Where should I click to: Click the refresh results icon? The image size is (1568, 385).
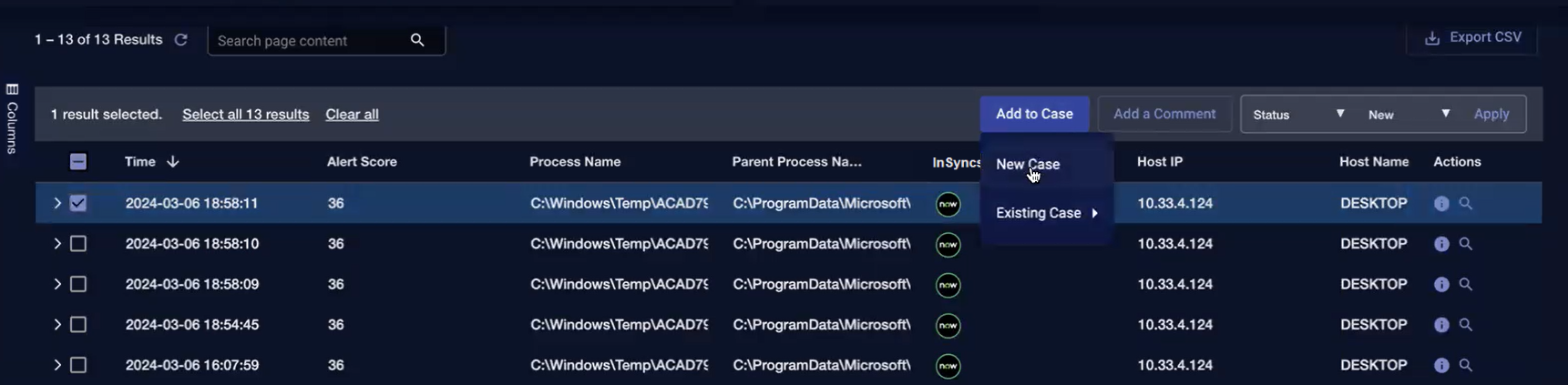click(x=180, y=40)
